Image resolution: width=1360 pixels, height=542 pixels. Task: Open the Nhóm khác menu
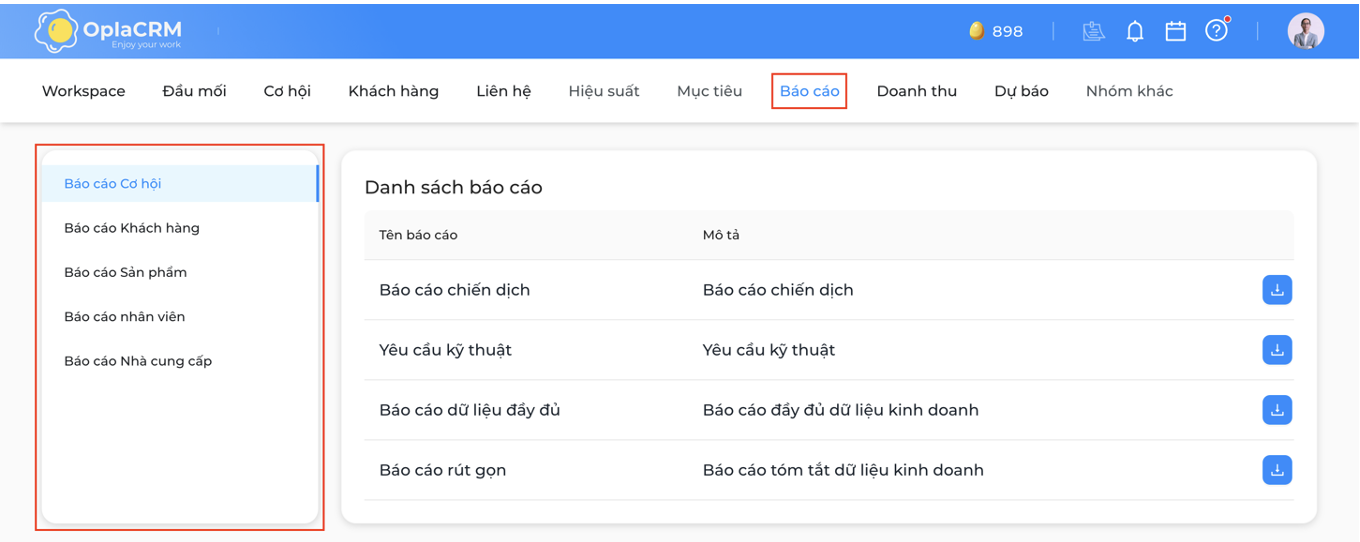[1129, 91]
